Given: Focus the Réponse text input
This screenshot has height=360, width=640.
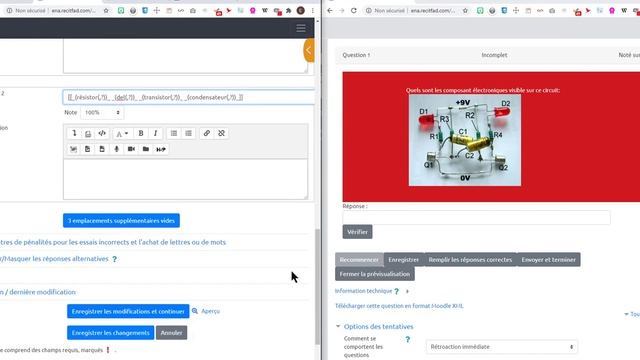Looking at the screenshot, I should (x=477, y=218).
